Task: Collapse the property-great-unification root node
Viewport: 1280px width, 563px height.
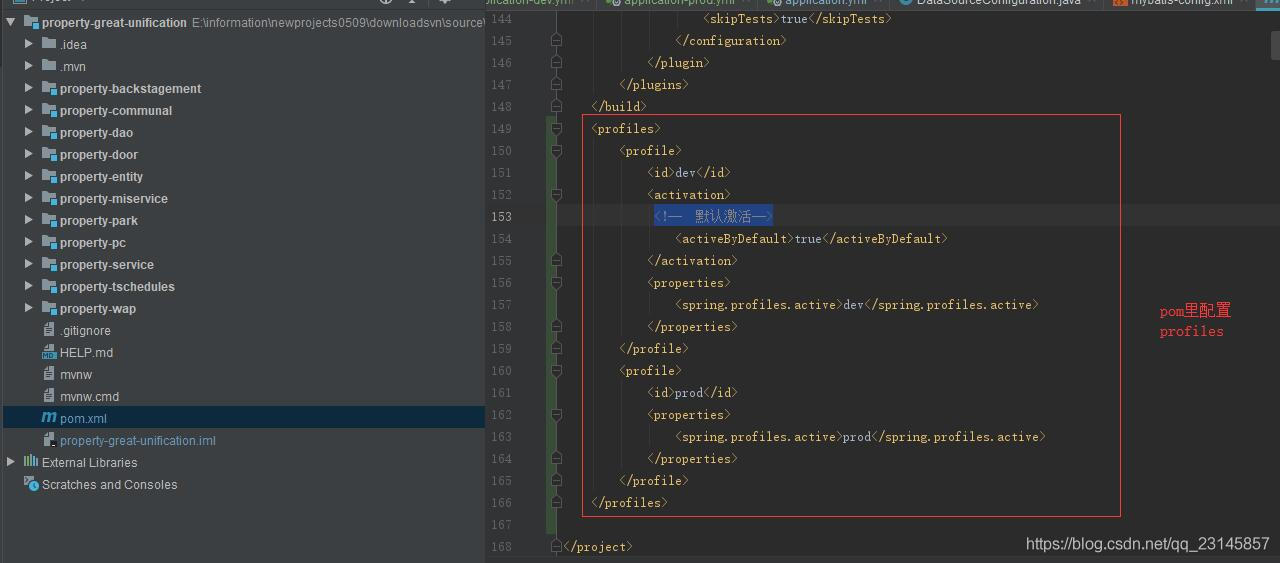Action: (11, 22)
